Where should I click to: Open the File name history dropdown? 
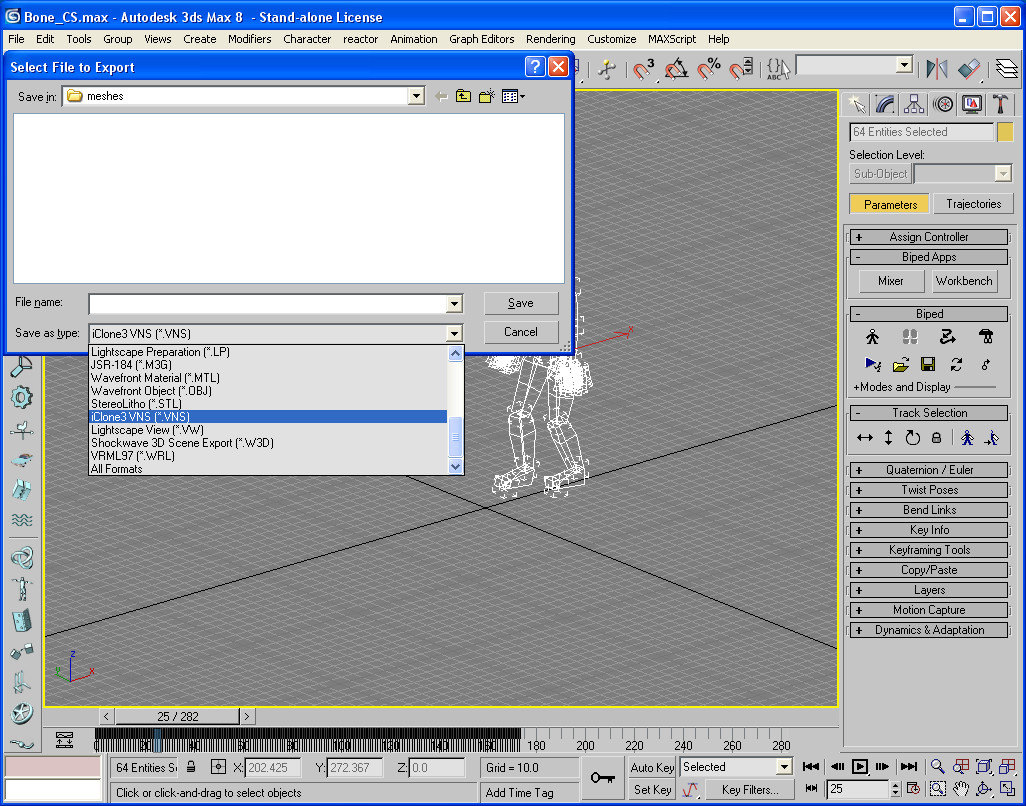[x=454, y=304]
